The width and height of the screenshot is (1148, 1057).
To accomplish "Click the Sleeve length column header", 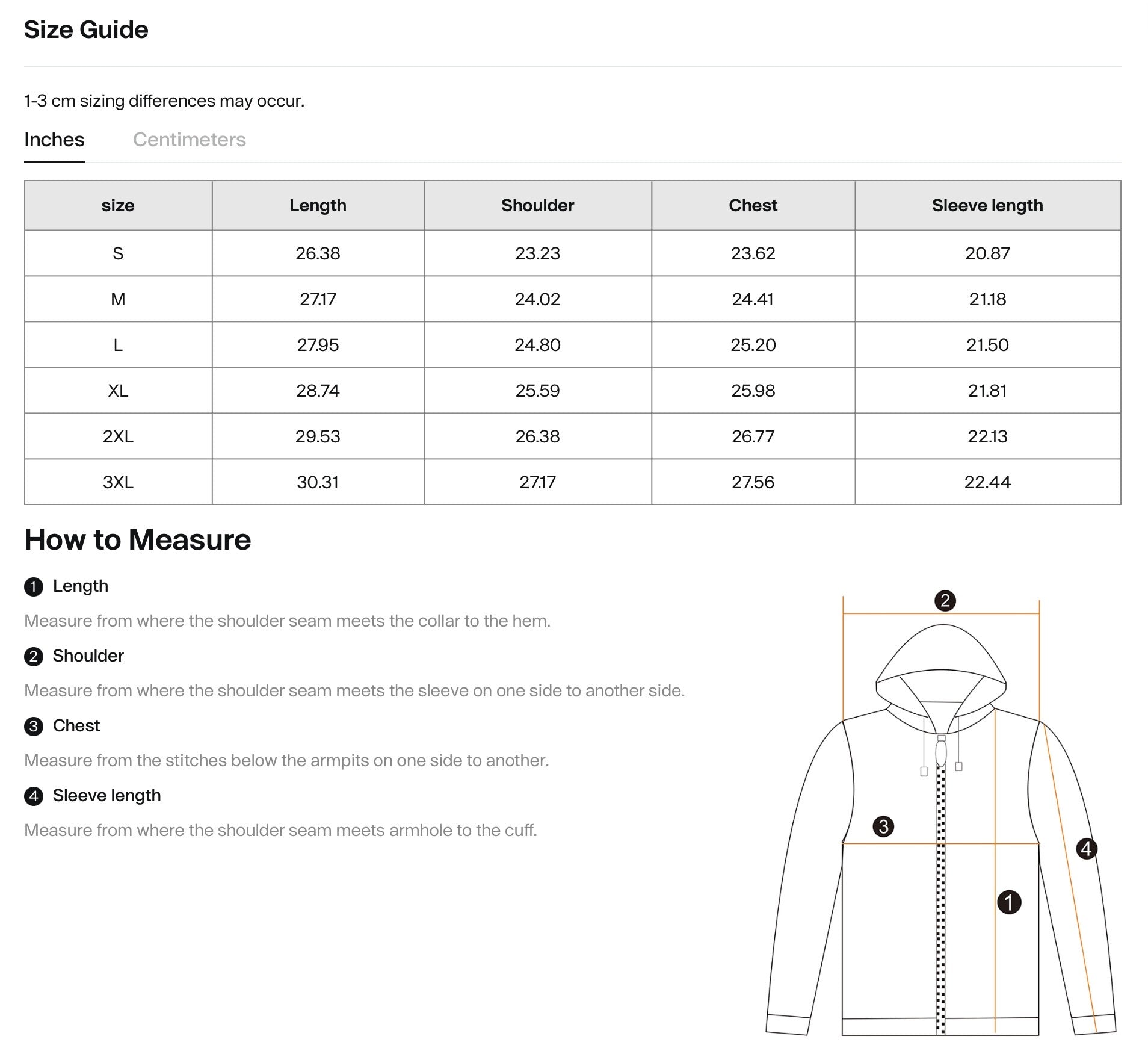I will click(987, 205).
